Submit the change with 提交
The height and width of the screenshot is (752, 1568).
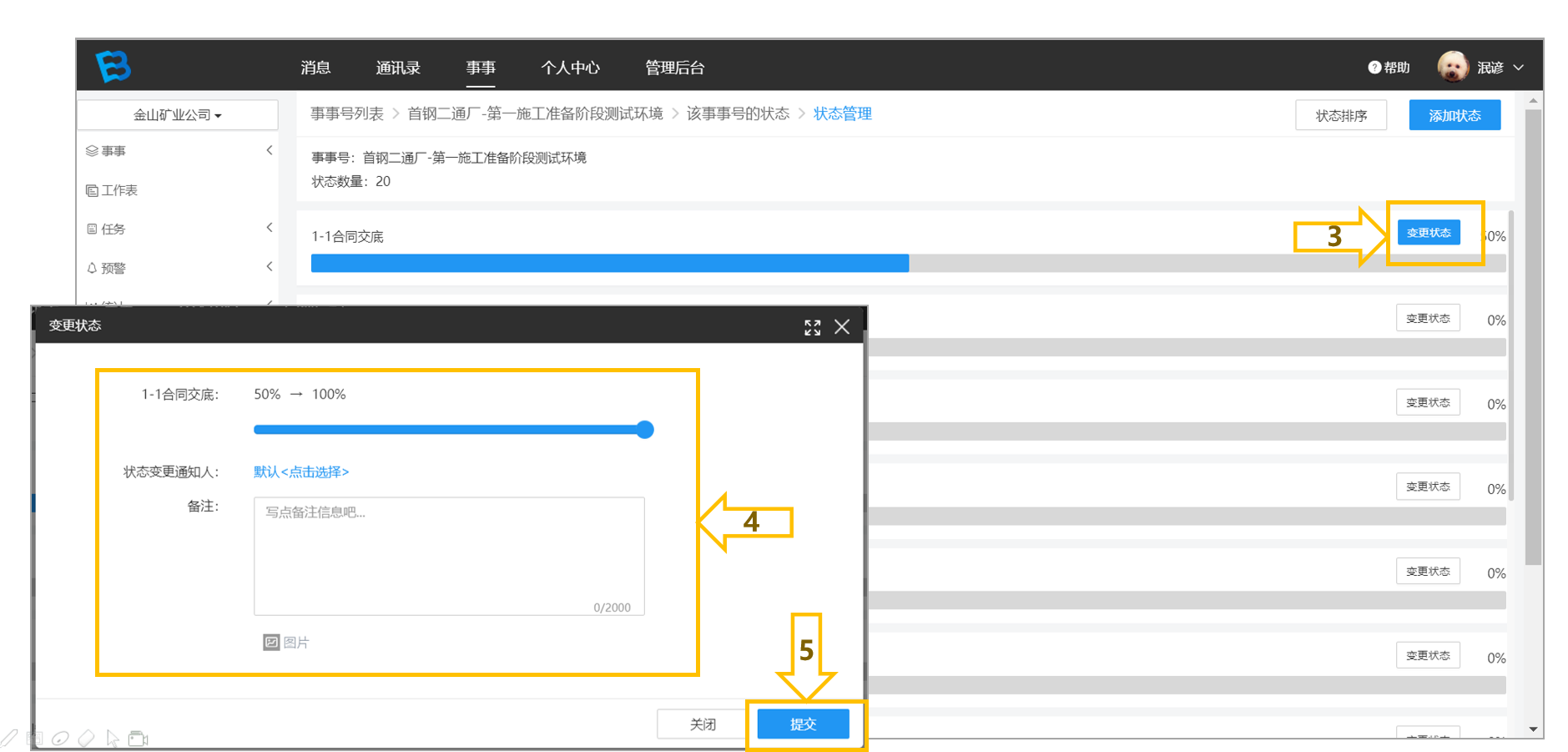[803, 724]
